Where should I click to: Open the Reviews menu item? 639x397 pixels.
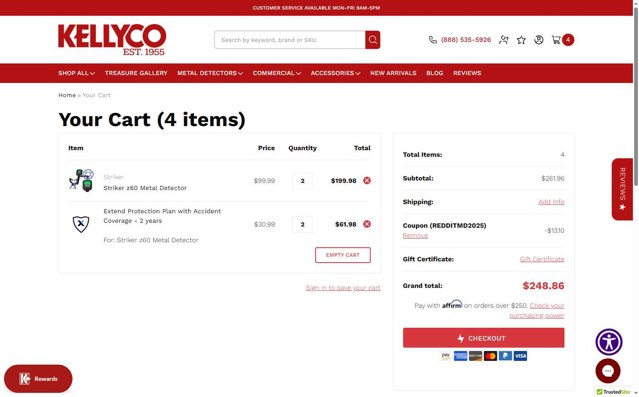pyautogui.click(x=467, y=73)
